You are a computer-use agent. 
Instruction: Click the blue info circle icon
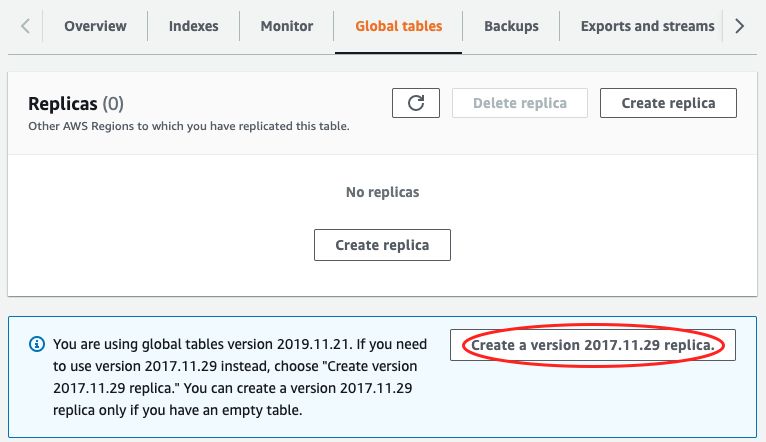pyautogui.click(x=37, y=343)
